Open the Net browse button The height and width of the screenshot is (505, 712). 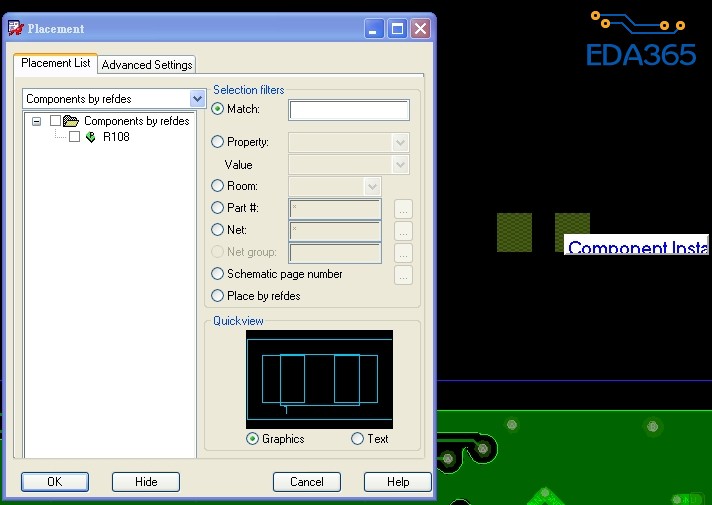pos(403,231)
